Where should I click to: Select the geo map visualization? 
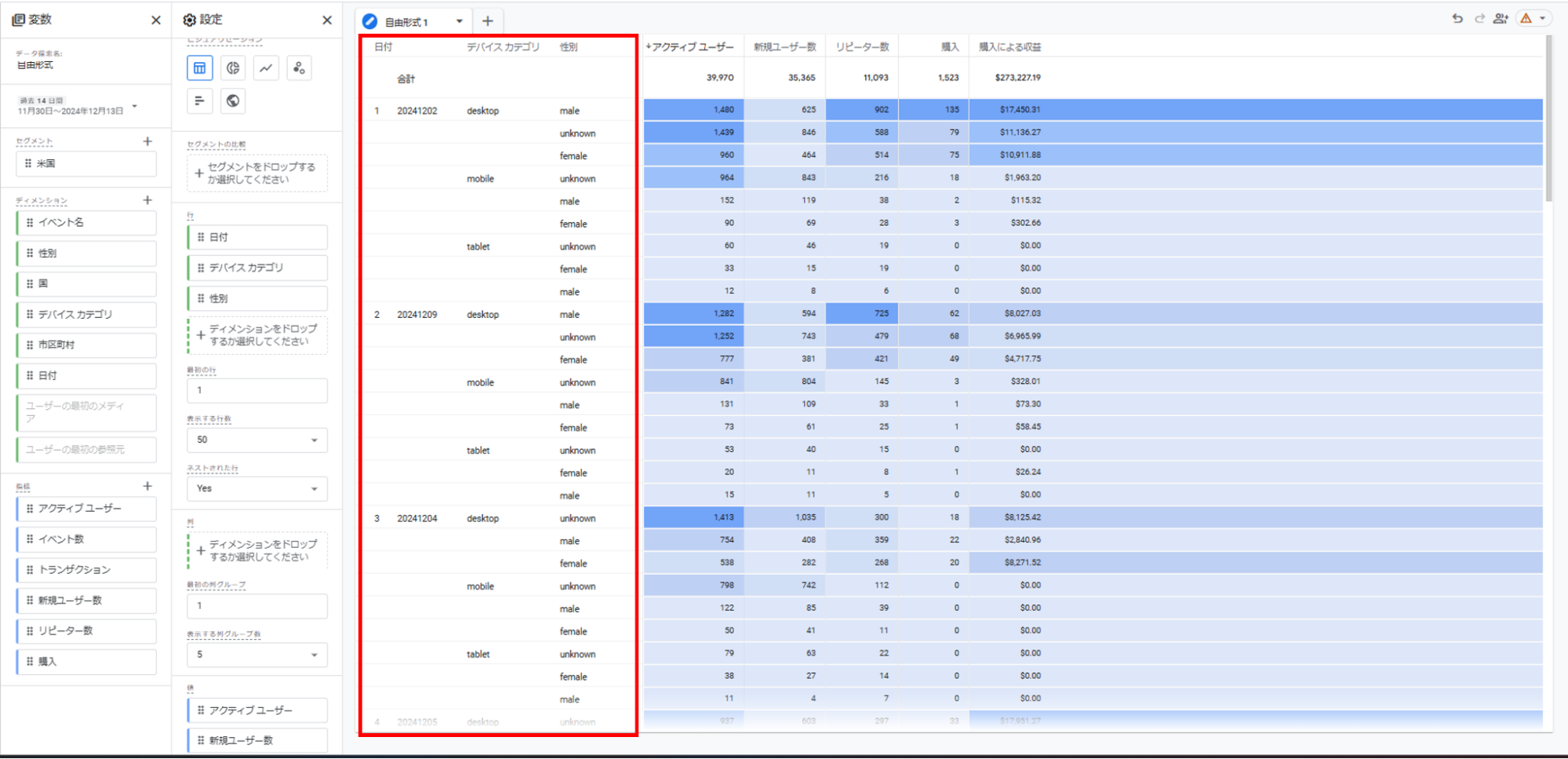(x=233, y=100)
